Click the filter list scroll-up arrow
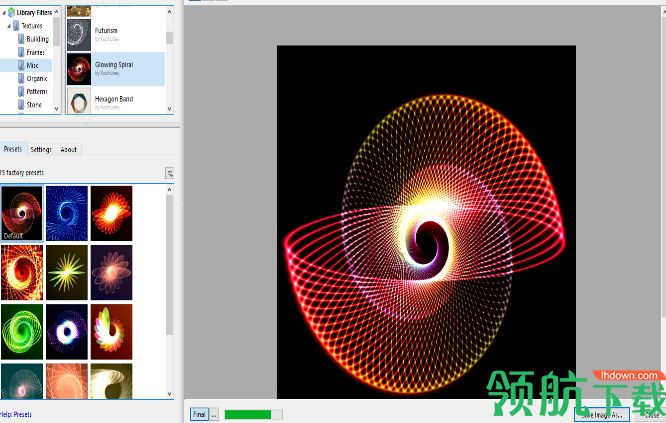666x423 pixels. point(169,12)
